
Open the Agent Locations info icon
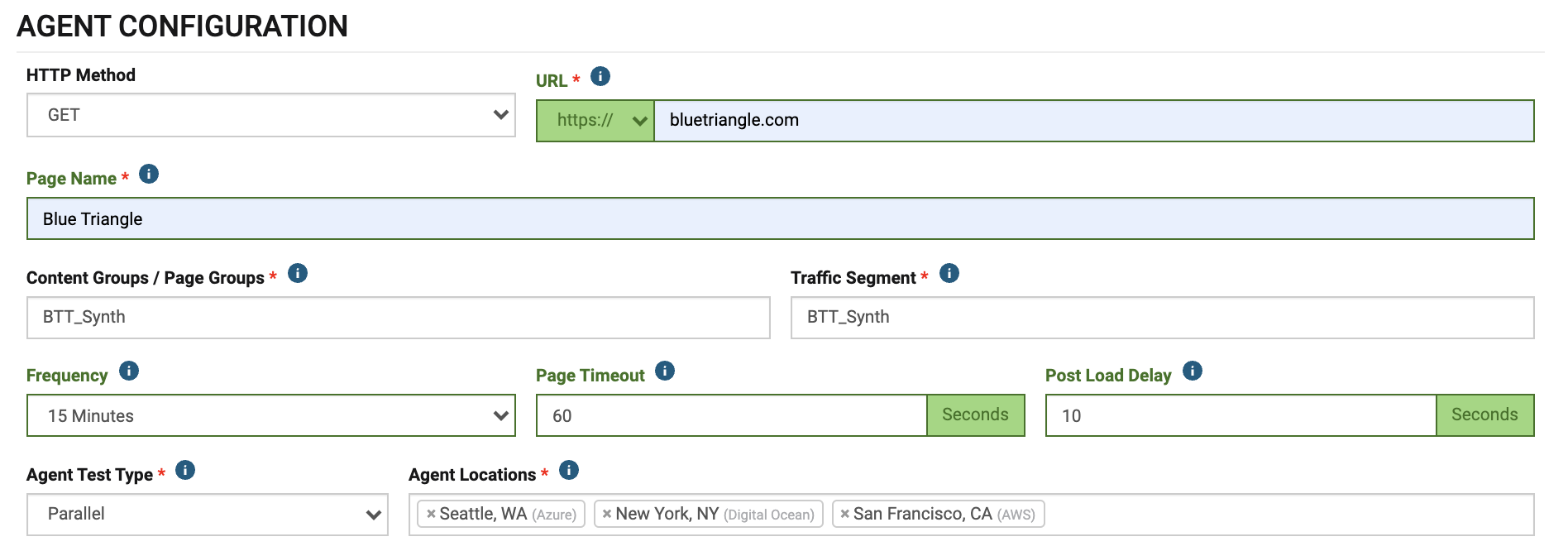coord(569,470)
